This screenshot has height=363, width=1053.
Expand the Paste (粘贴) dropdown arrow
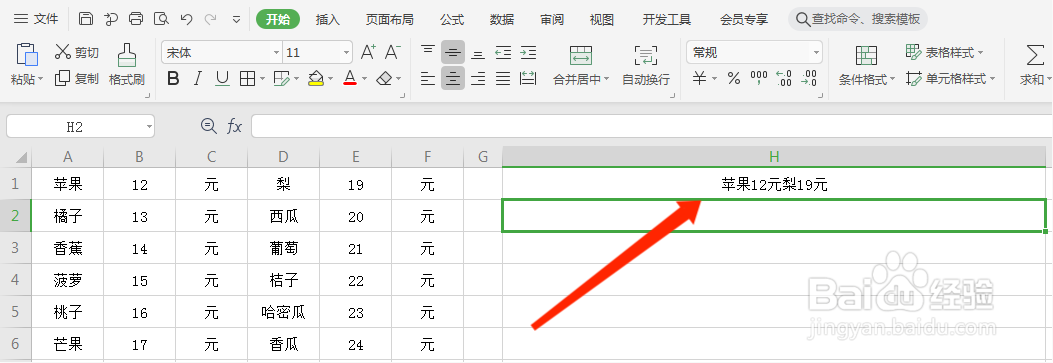click(40, 80)
